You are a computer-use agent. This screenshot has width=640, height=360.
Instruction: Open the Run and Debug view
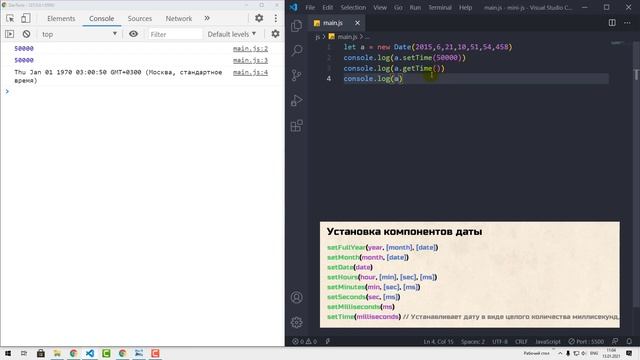[297, 100]
